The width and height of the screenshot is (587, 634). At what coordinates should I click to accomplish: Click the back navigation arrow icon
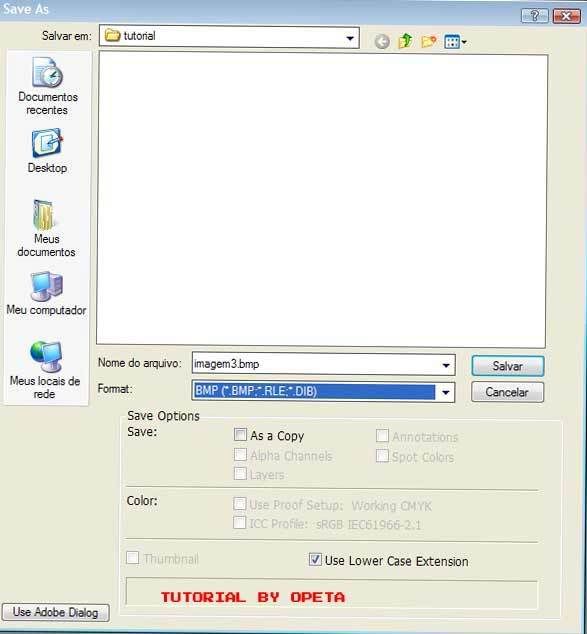382,41
